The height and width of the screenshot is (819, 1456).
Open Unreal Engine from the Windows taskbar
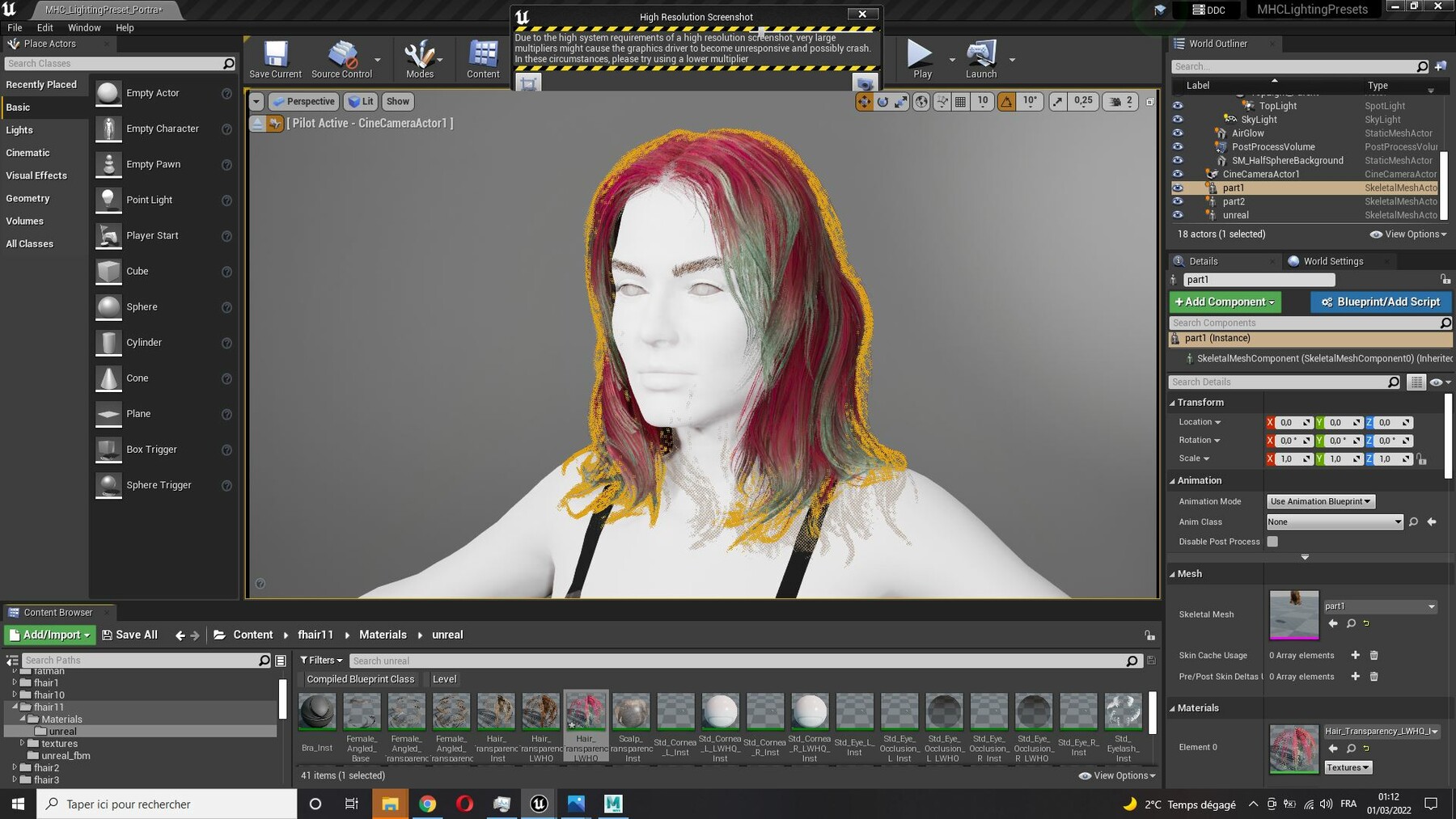point(539,804)
